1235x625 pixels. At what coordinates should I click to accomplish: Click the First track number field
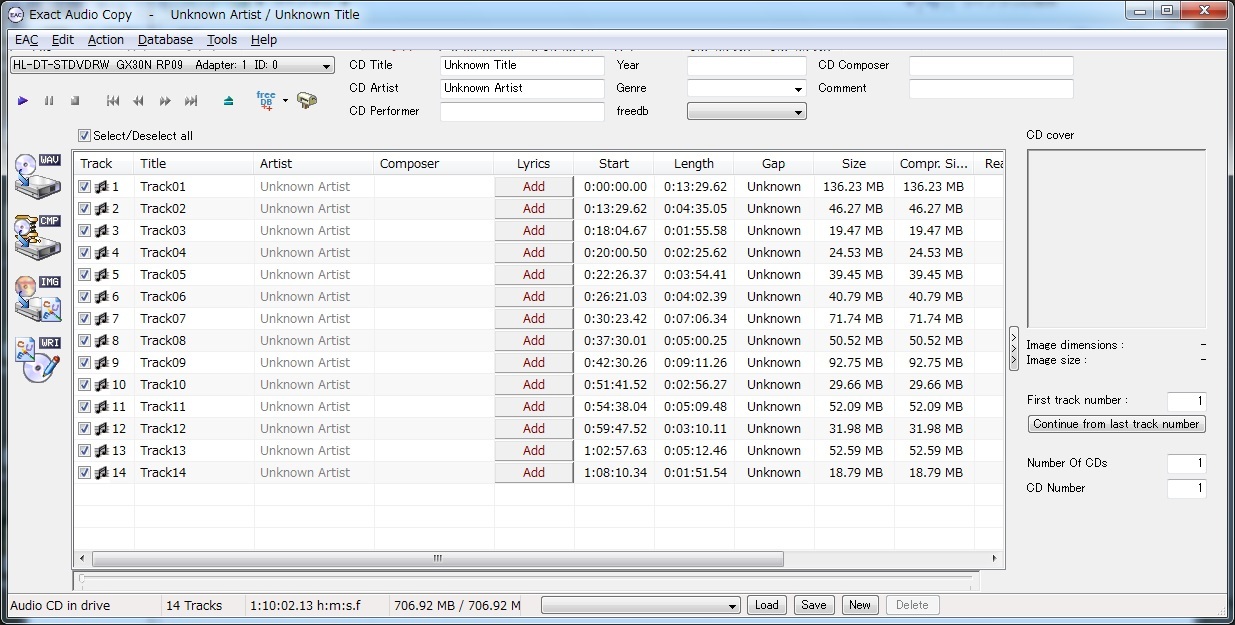(x=1187, y=401)
